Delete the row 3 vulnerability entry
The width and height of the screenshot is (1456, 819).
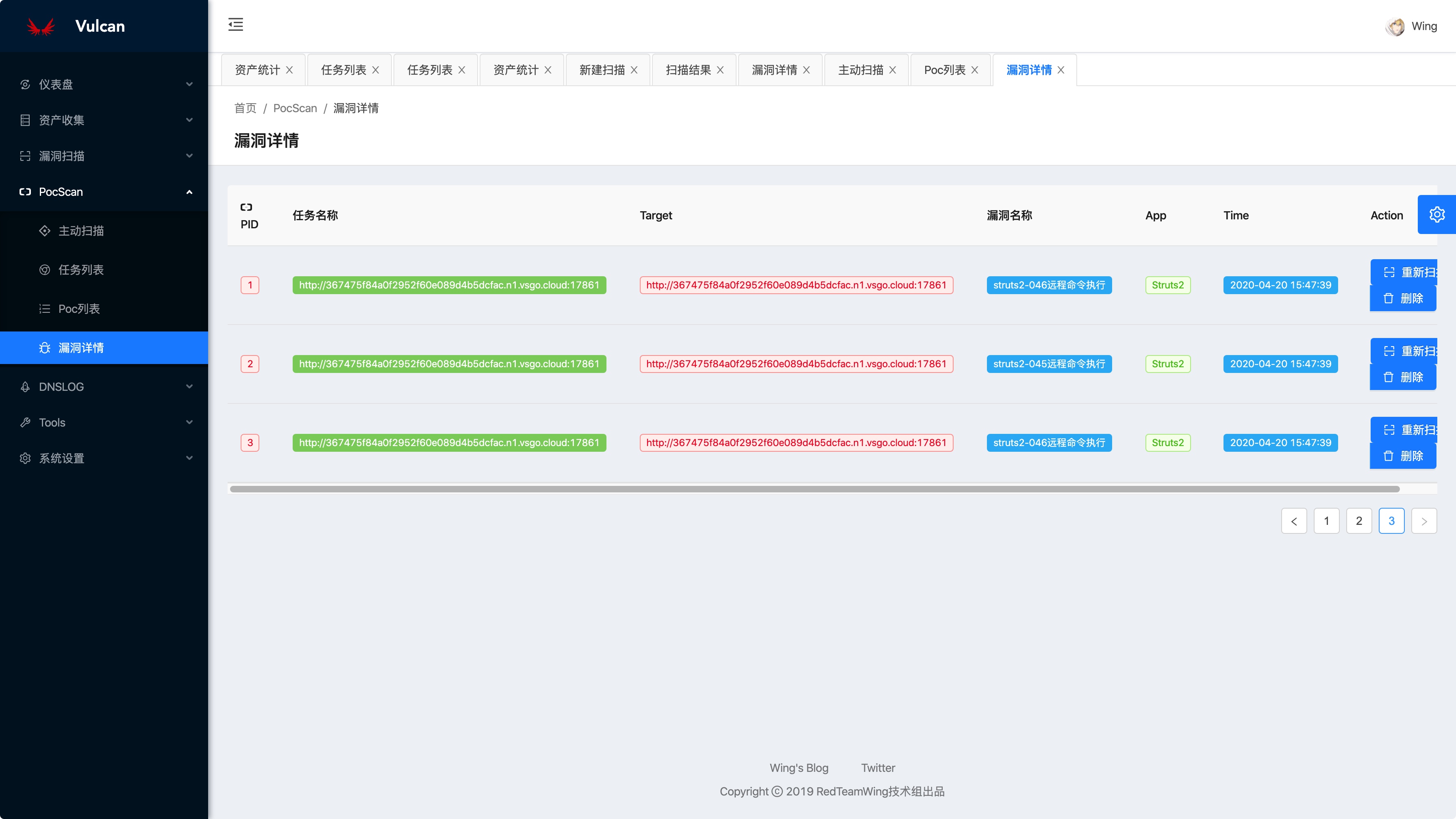(1403, 456)
